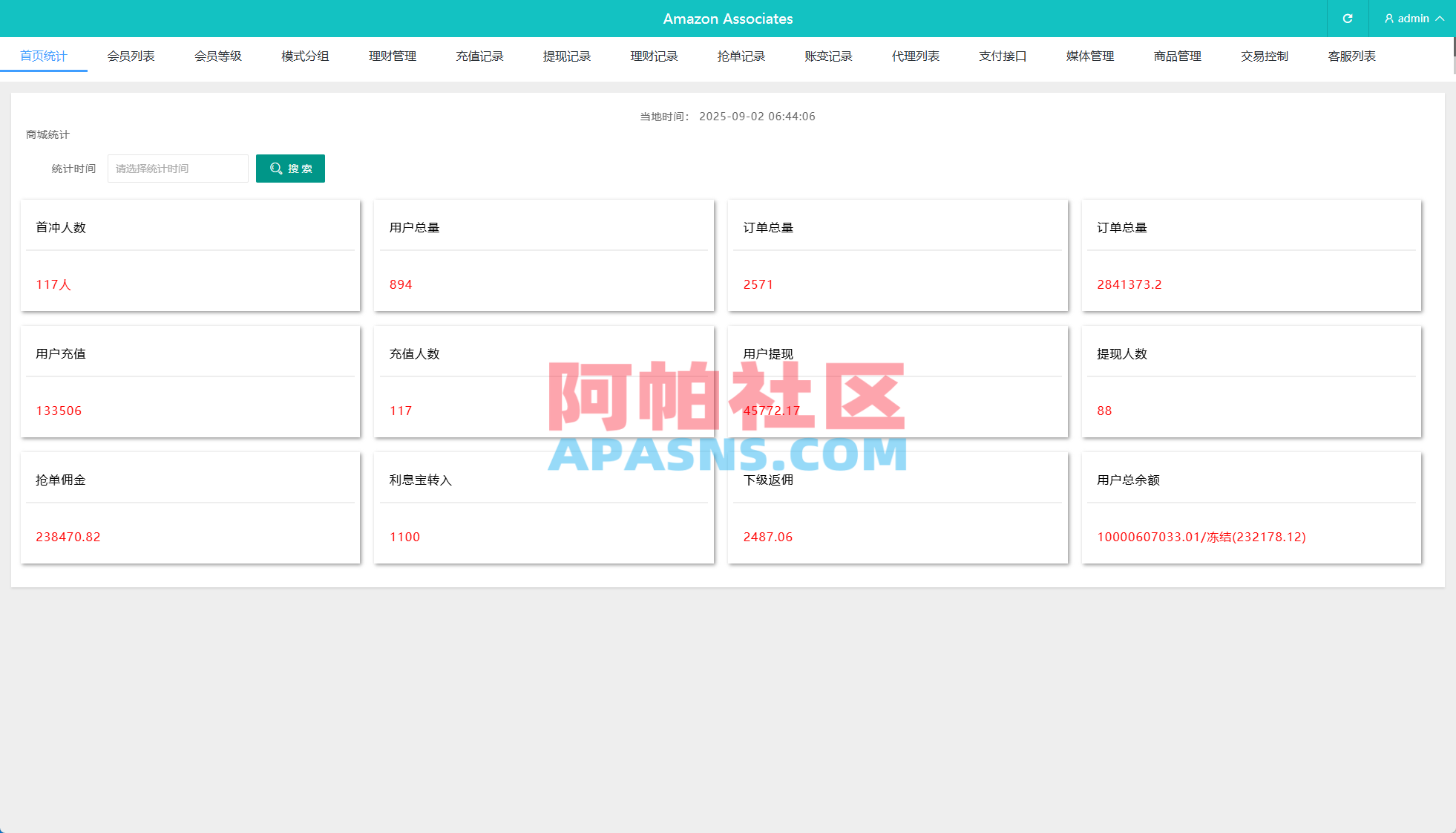Open 账变记录 account change records
This screenshot has height=833, width=1456.
[x=827, y=56]
